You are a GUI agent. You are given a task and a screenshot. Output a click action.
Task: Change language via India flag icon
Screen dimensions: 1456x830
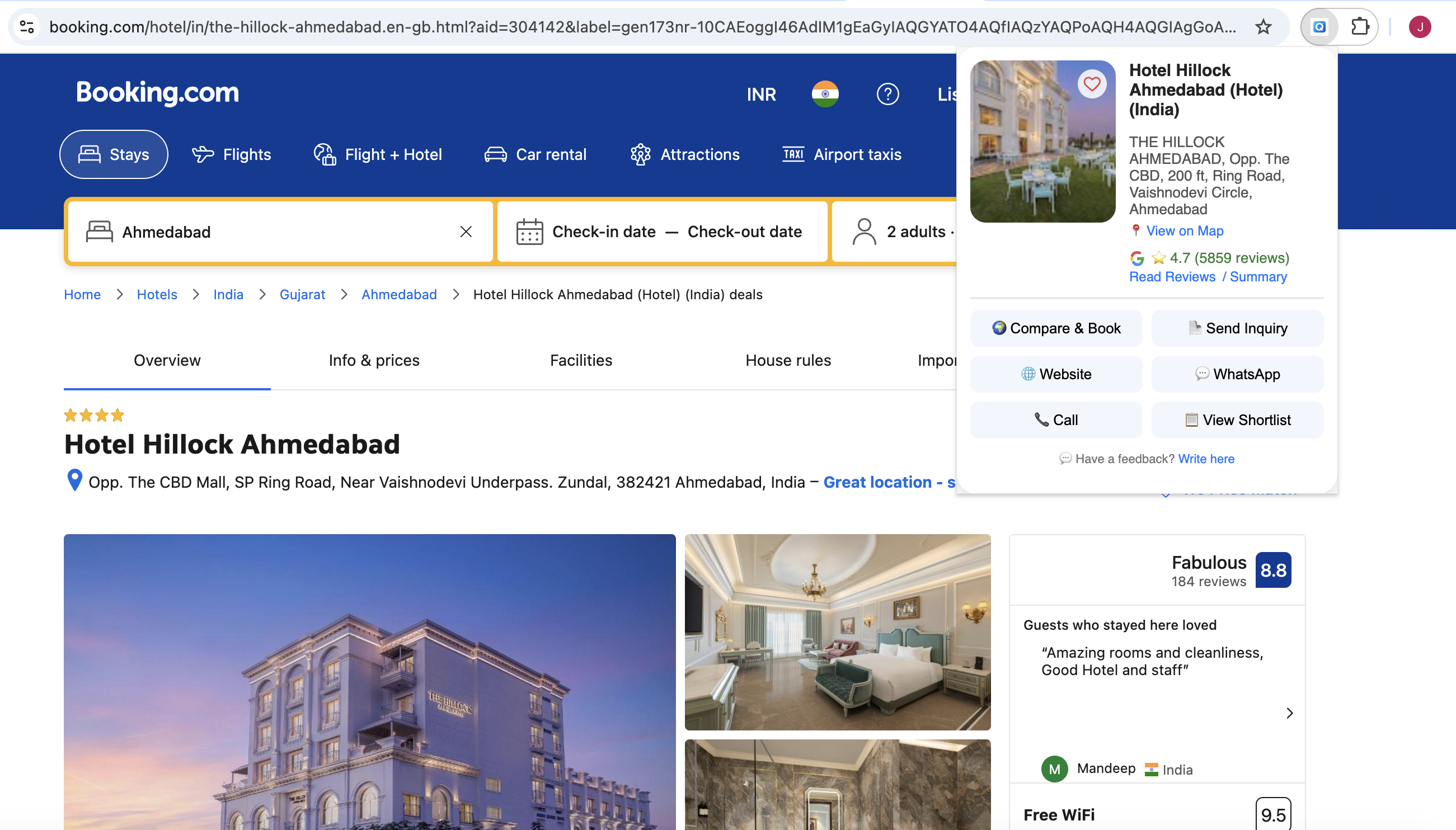click(825, 94)
